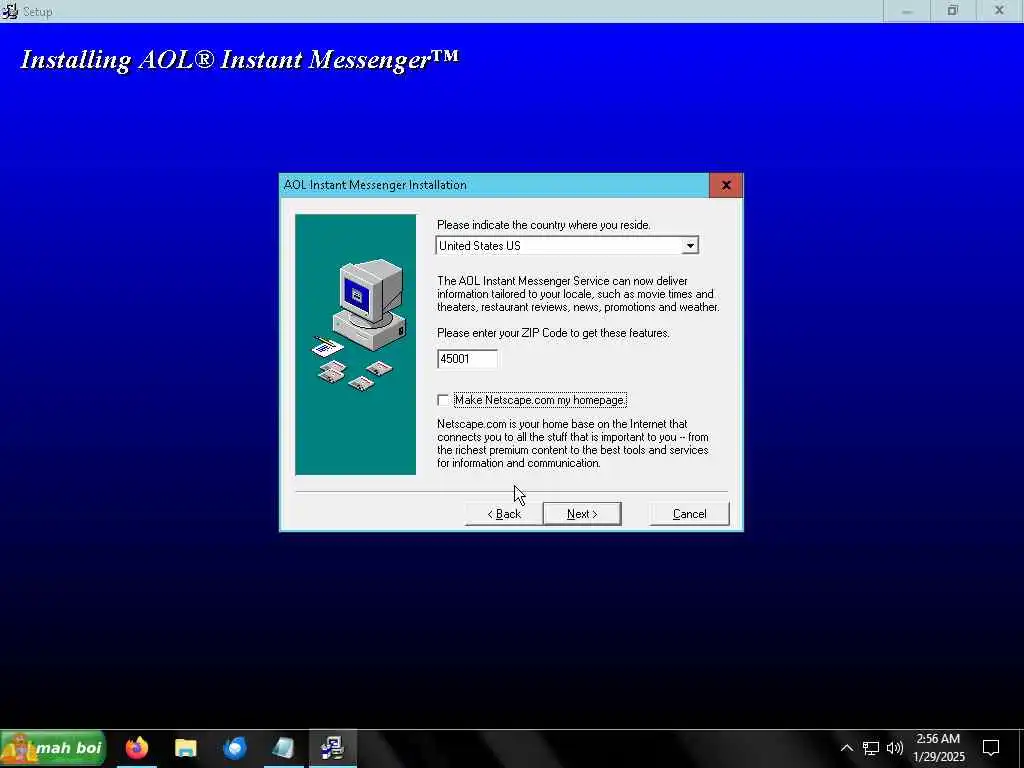Open the notification center icon

click(991, 748)
